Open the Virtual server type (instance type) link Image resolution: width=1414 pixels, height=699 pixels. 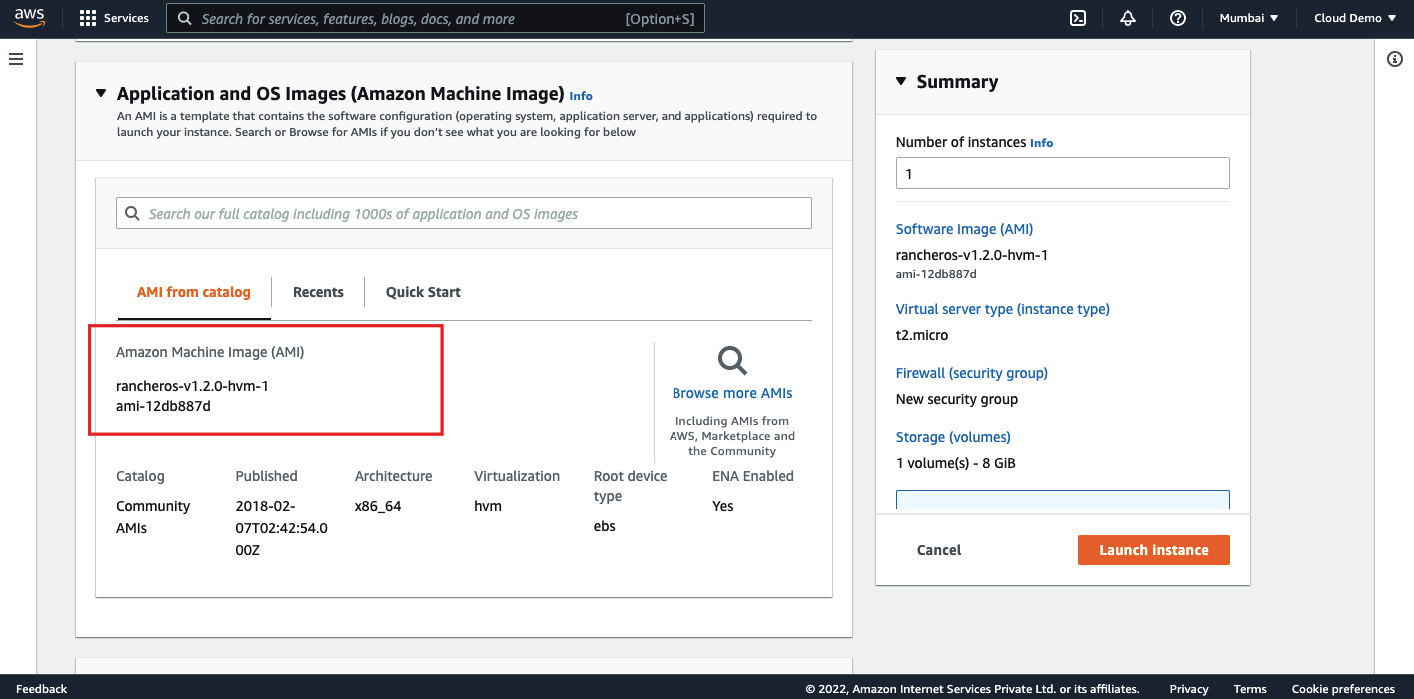(1003, 309)
